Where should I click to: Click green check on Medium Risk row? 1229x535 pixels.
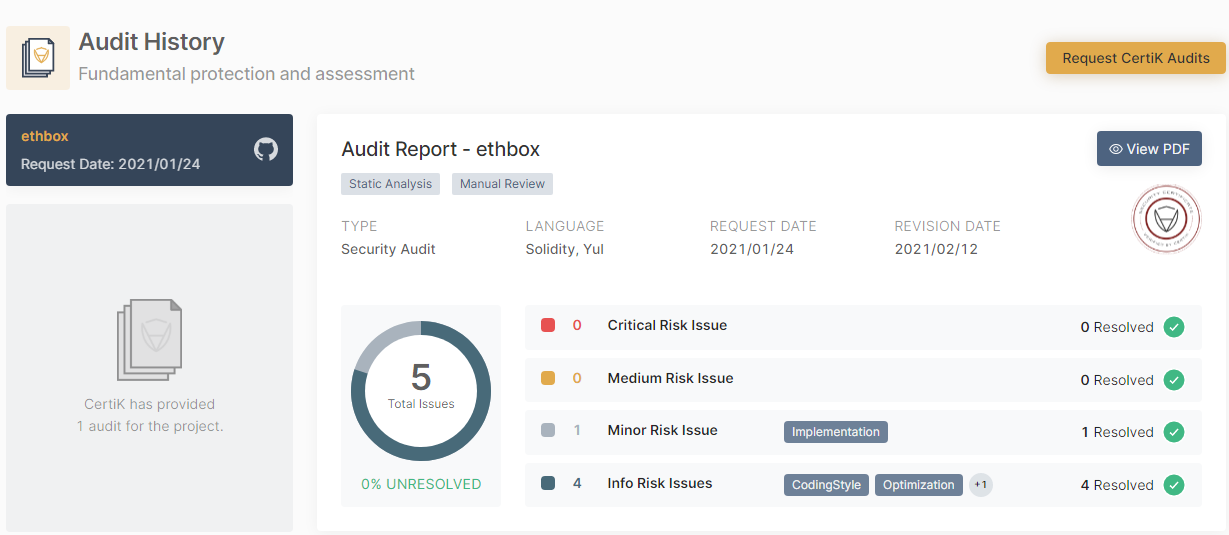(x=1174, y=380)
